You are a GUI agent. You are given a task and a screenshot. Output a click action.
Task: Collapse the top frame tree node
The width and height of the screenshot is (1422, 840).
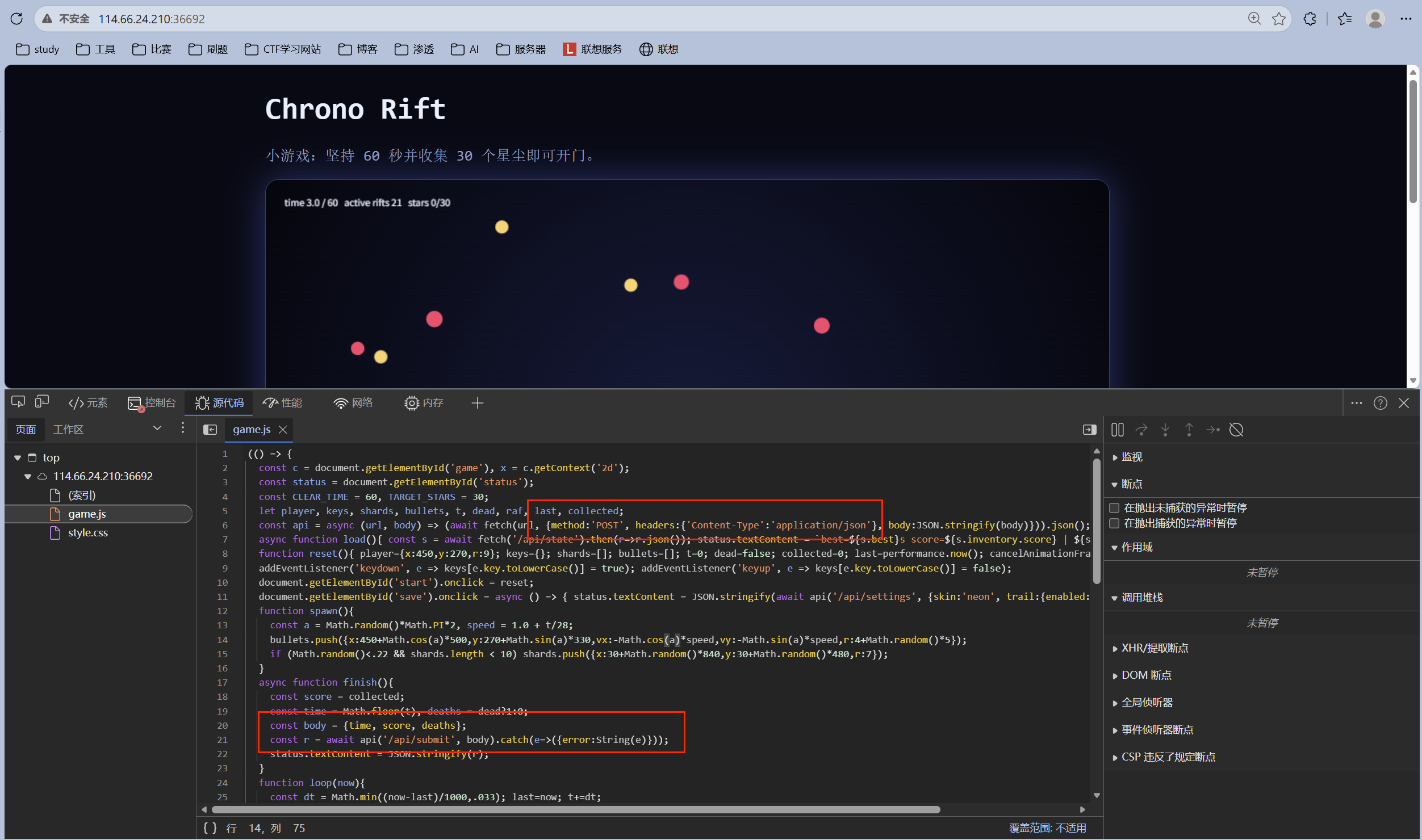pos(18,457)
